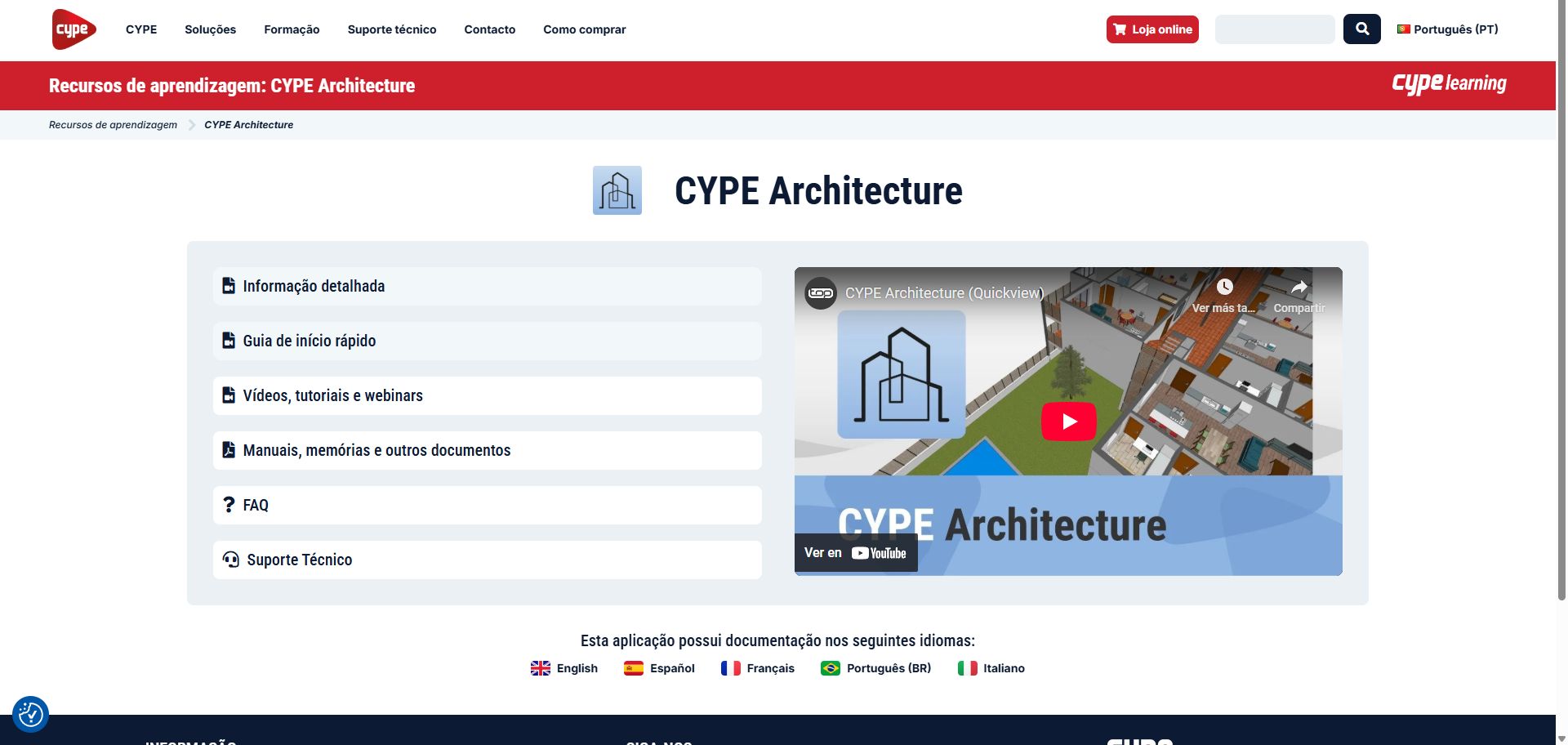Play the CYPE Architecture YouTube video
Screen dimensions: 1568x745
[x=1068, y=422]
